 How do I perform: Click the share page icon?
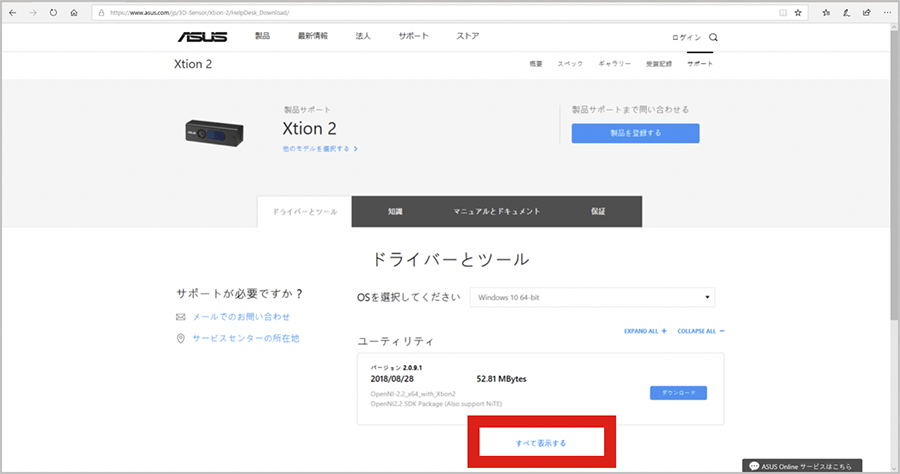(x=867, y=13)
